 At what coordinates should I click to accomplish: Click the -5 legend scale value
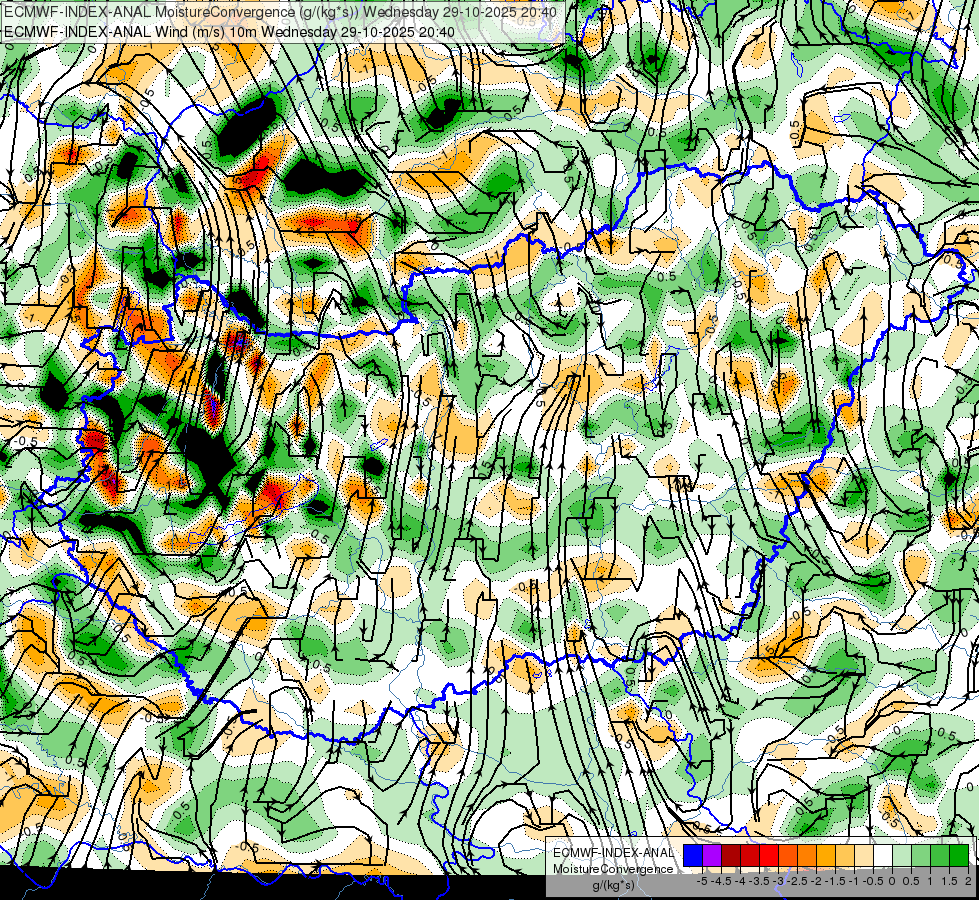tap(702, 881)
